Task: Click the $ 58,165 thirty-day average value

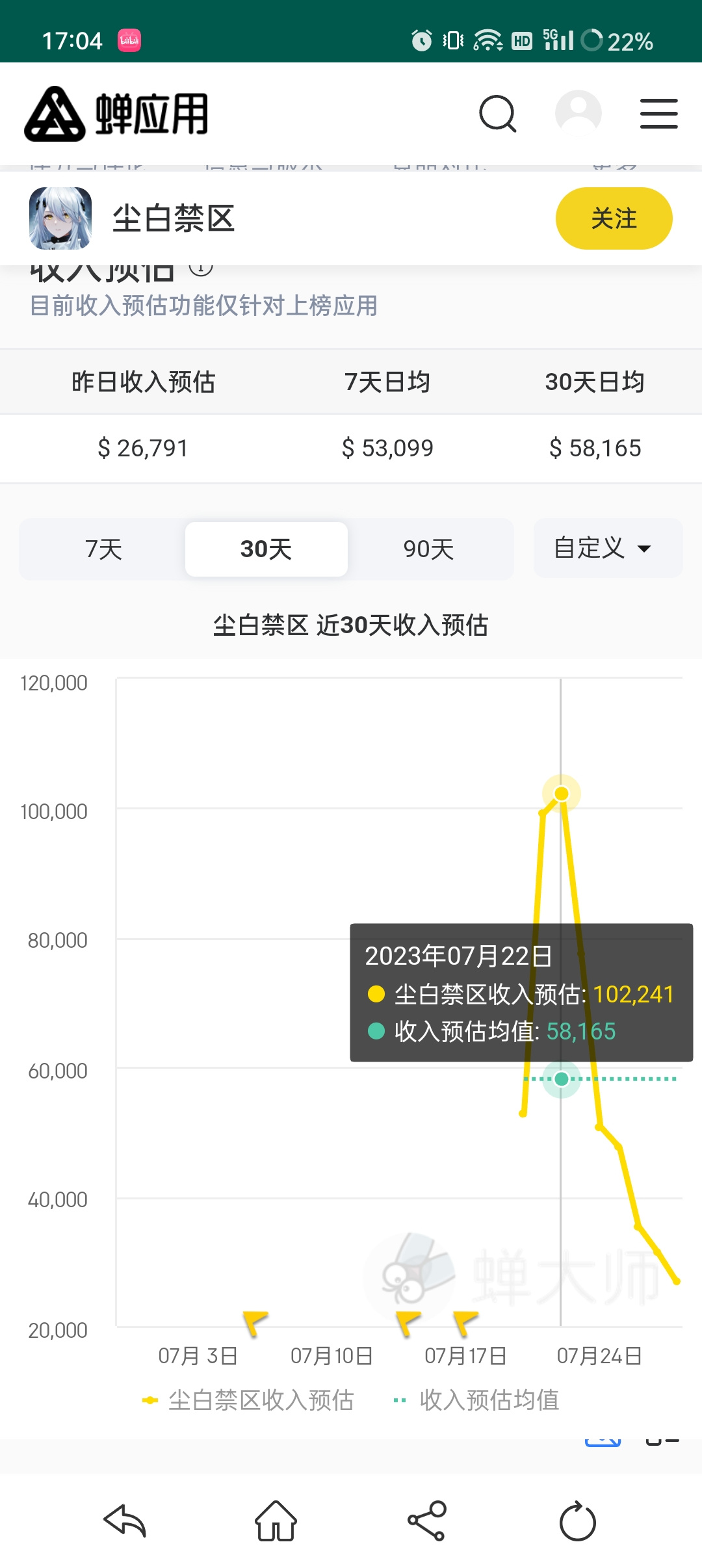Action: [595, 448]
